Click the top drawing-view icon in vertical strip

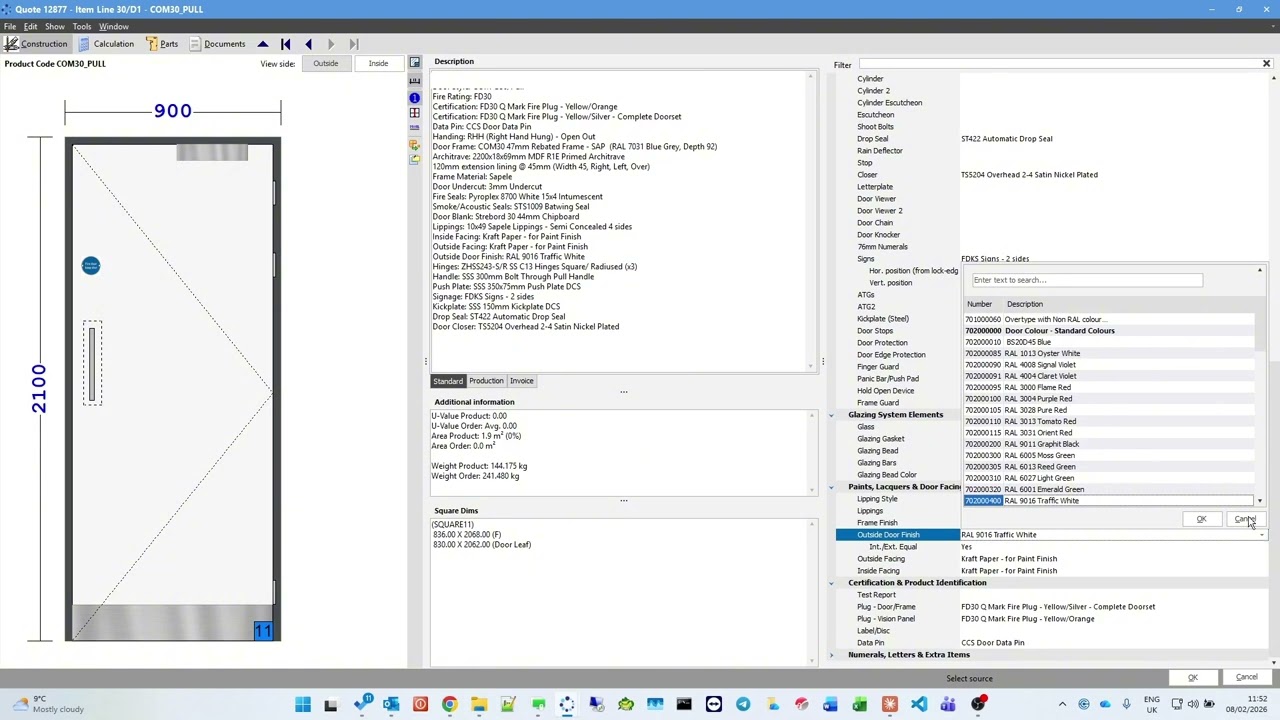pyautogui.click(x=414, y=63)
